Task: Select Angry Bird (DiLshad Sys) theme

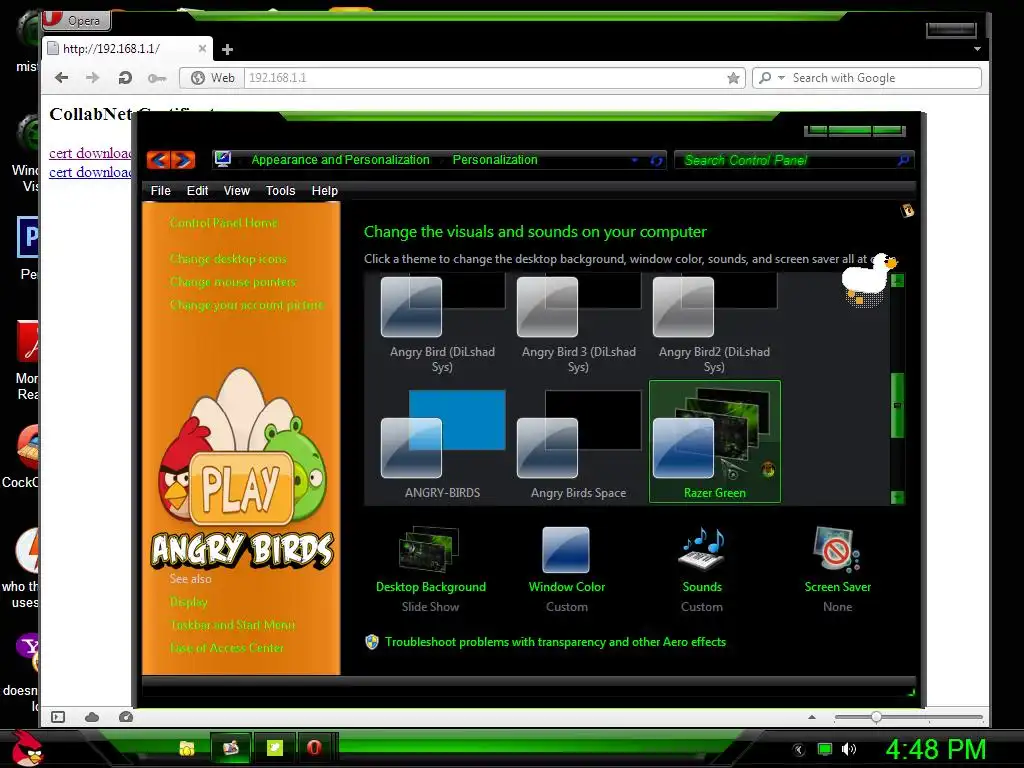Action: click(x=442, y=323)
